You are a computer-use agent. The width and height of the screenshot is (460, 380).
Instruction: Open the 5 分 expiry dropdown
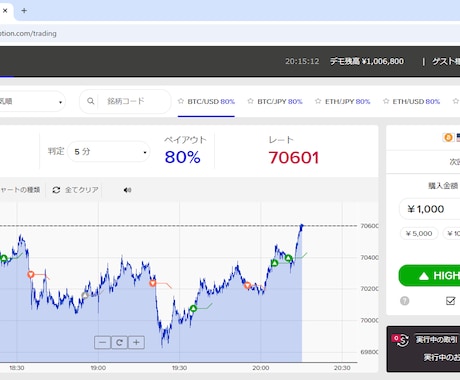109,152
